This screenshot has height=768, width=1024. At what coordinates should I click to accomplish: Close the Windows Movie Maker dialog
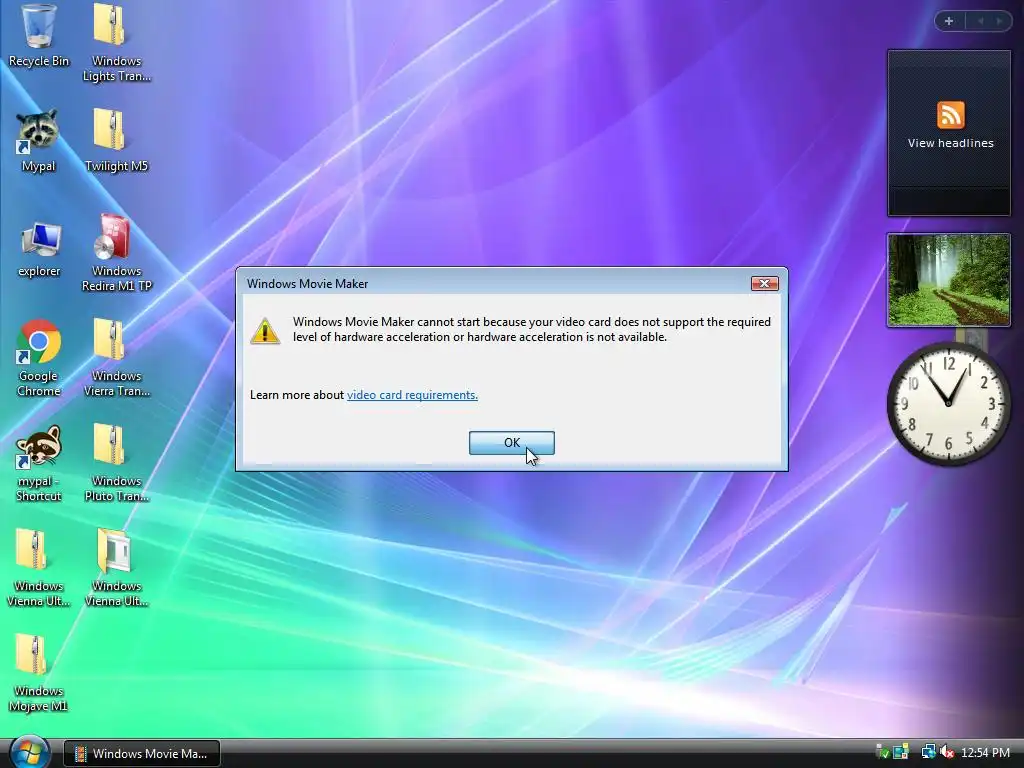pos(764,283)
